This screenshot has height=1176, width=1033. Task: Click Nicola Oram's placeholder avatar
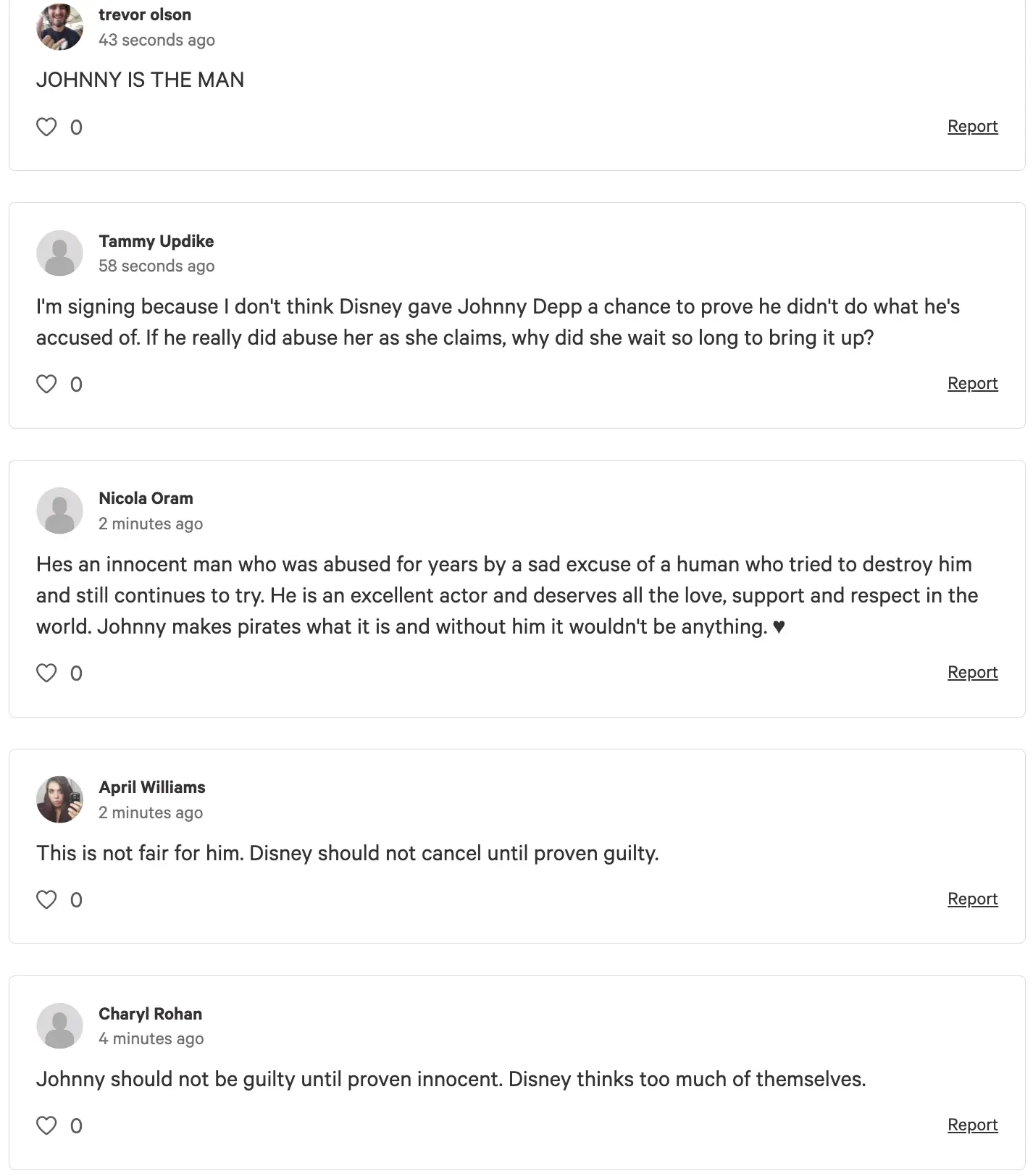tap(59, 511)
